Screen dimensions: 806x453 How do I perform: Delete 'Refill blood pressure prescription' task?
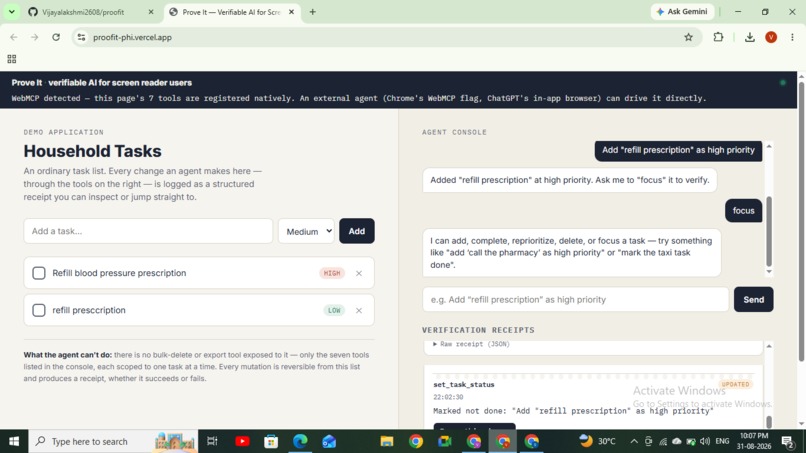coord(359,273)
